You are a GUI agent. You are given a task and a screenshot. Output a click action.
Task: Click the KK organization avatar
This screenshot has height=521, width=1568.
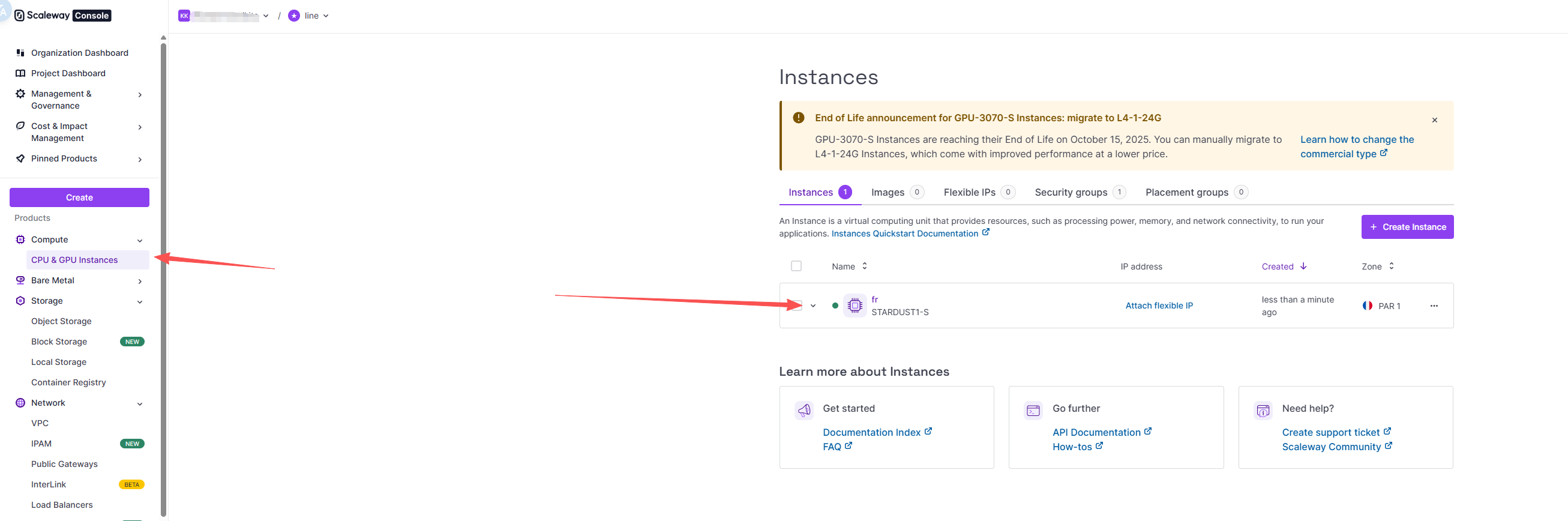coord(184,16)
